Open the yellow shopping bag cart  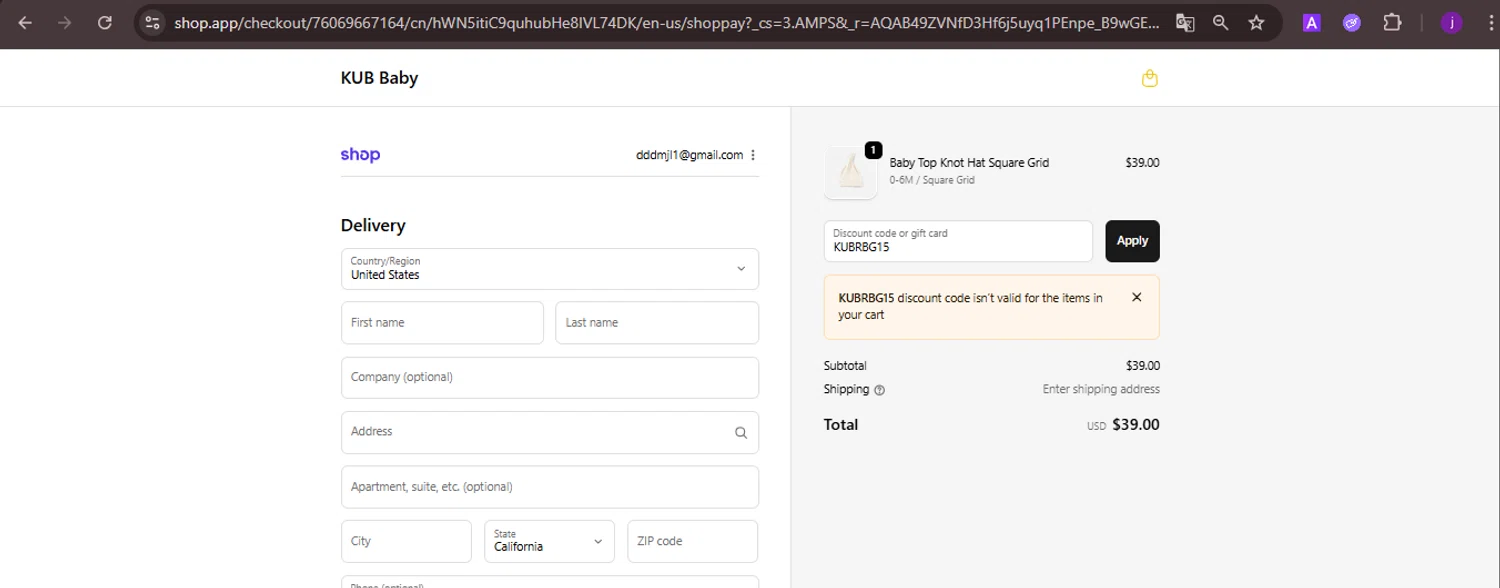point(1150,78)
